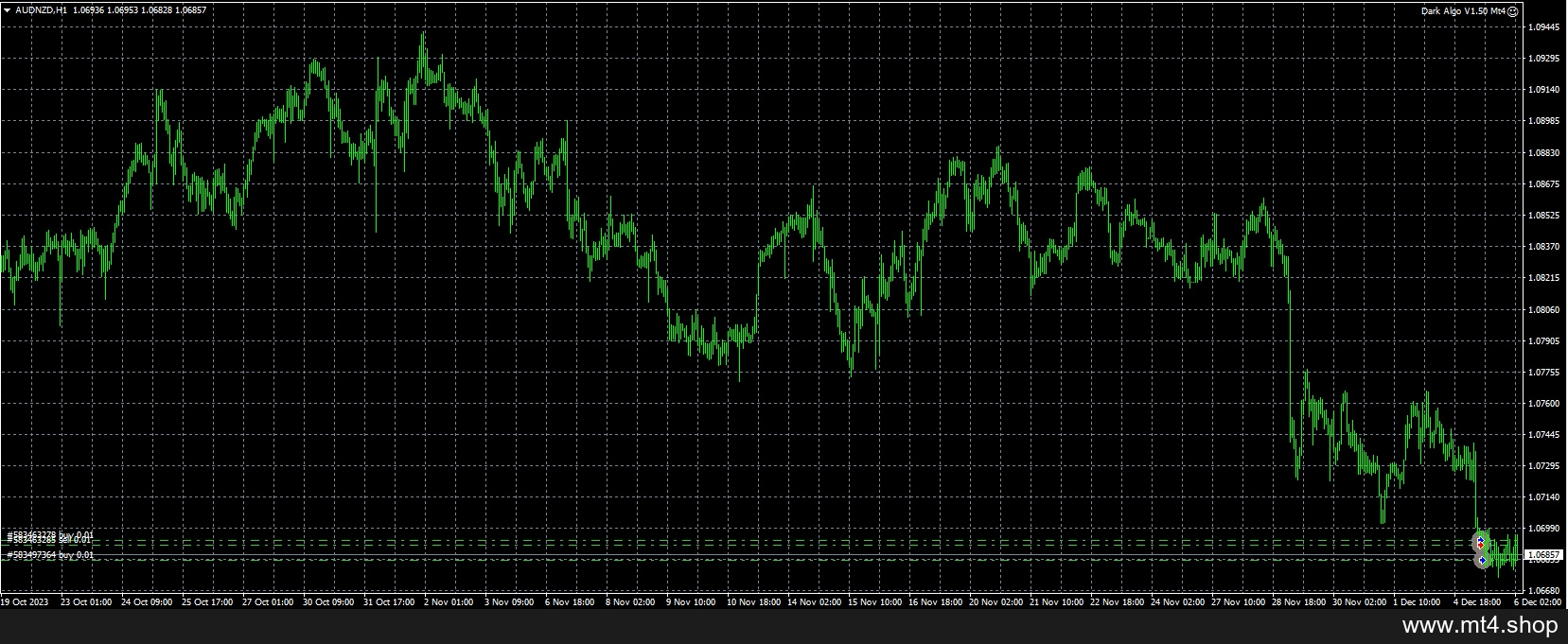Click the 8 Nov 02:00 time axis label
Image resolution: width=1568 pixels, height=644 pixels.
point(630,601)
